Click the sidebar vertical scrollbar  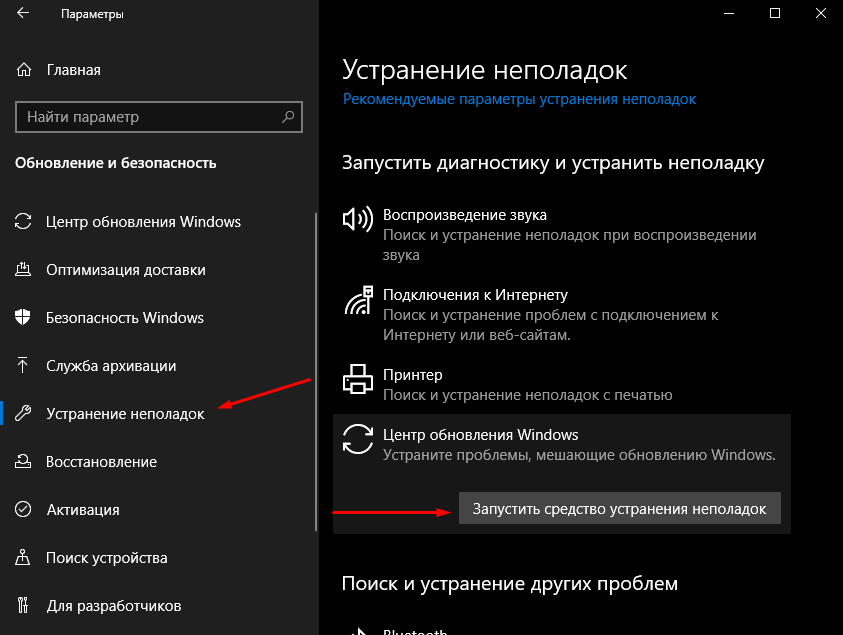click(x=316, y=372)
